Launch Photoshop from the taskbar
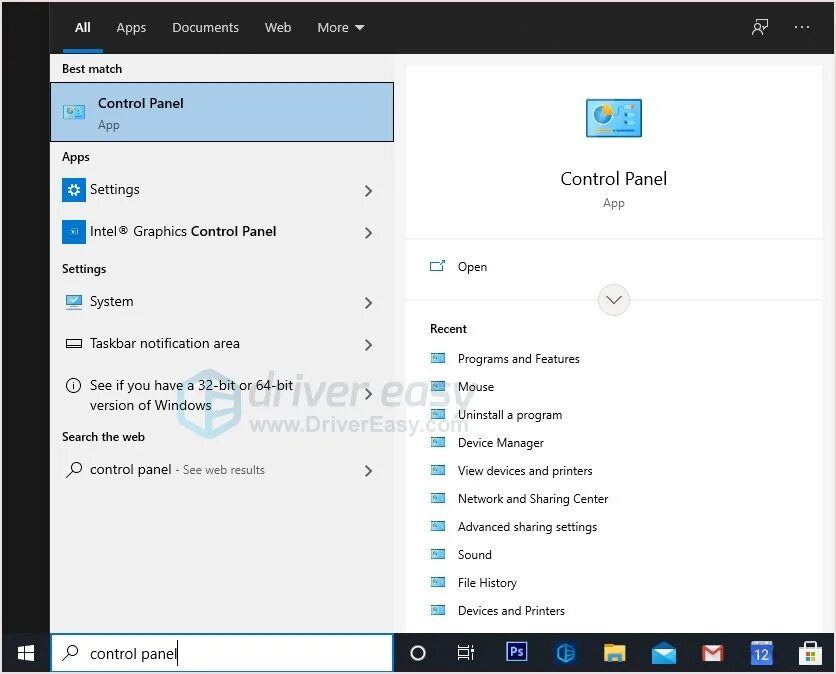Viewport: 836px width, 674px height. click(x=516, y=652)
